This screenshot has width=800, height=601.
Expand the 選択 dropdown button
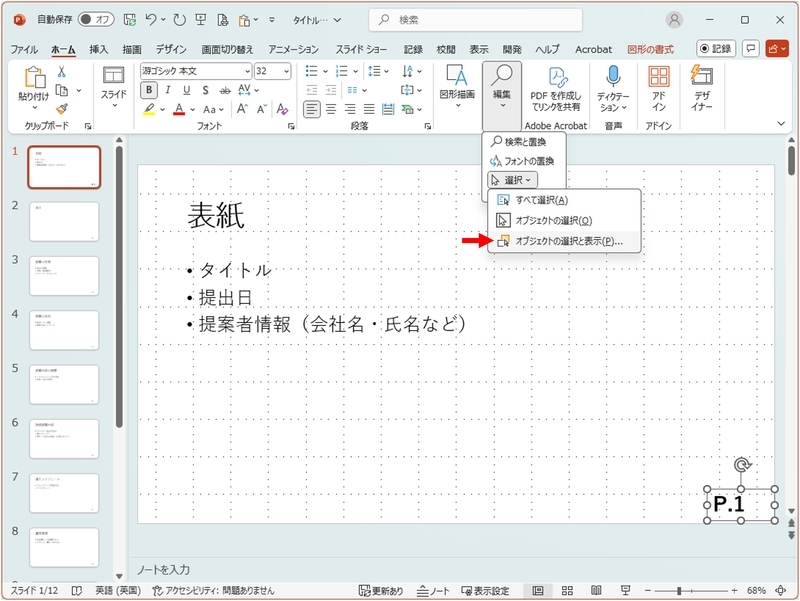click(512, 180)
